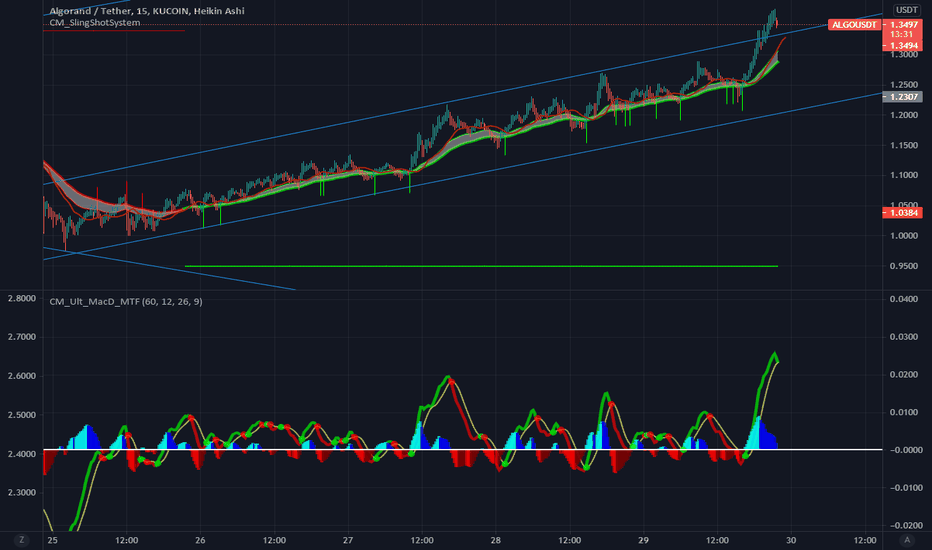Select the white MACD zero line
Viewport: 932px width, 550px height.
462,450
